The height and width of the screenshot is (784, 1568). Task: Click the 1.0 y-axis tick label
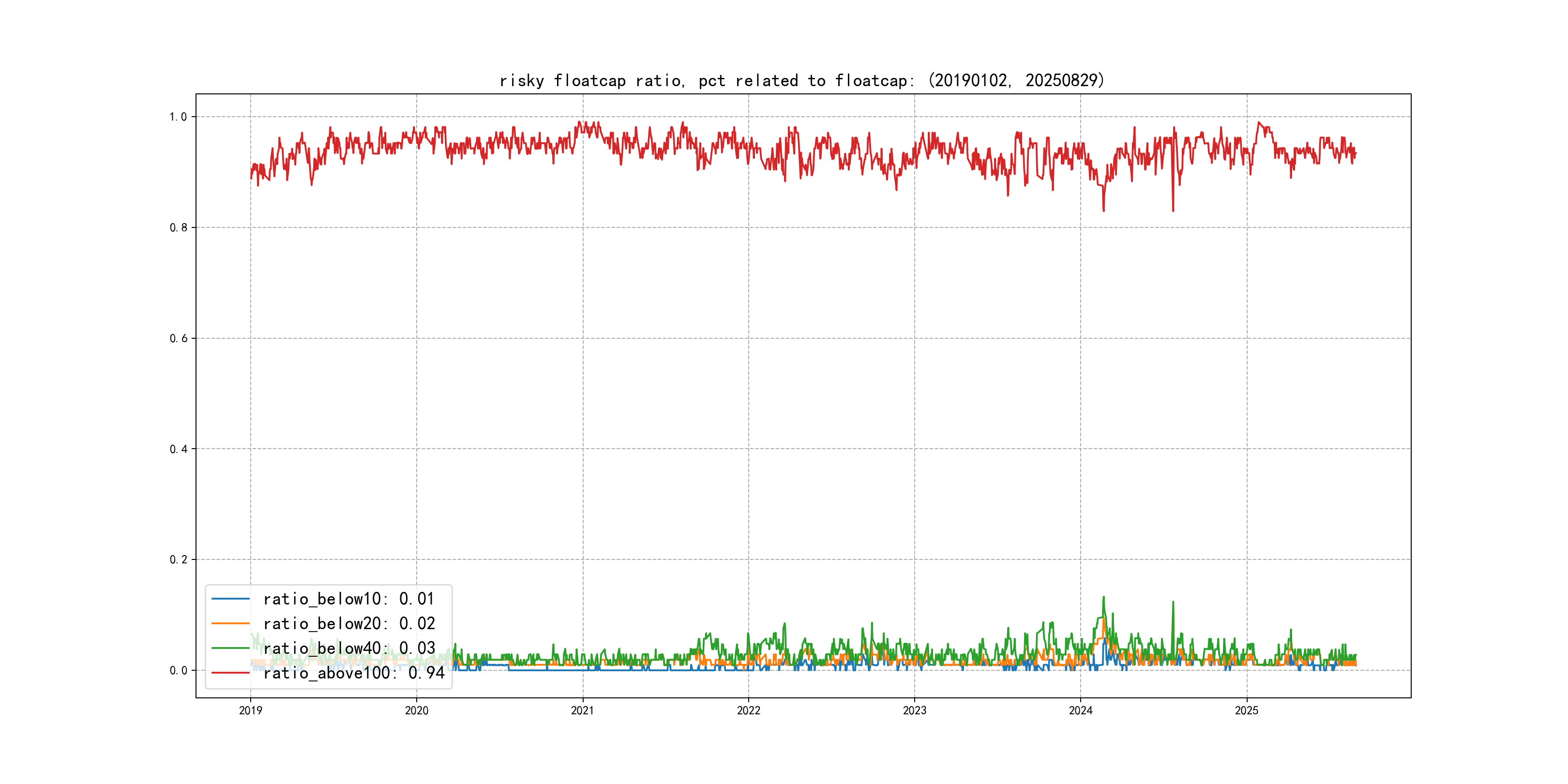tap(179, 117)
